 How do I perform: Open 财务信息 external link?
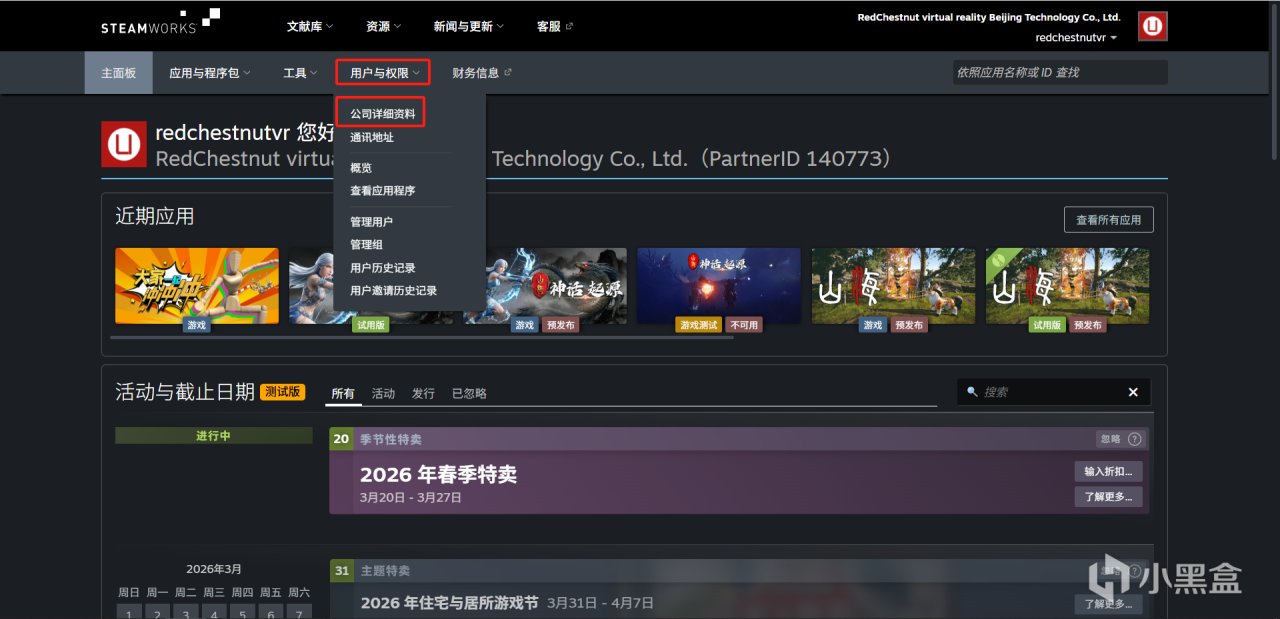coord(482,73)
